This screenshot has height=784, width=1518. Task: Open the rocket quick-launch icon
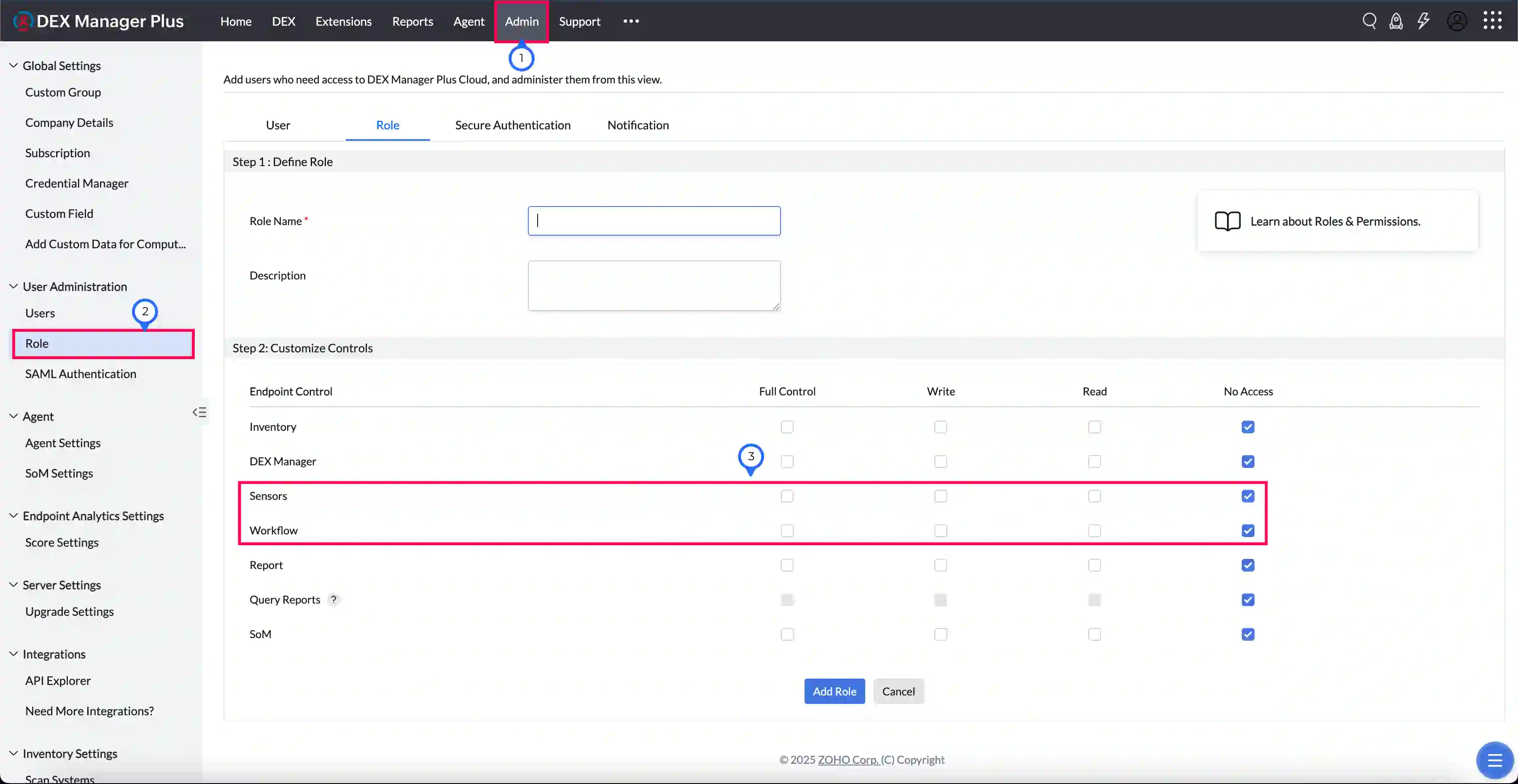click(x=1395, y=21)
